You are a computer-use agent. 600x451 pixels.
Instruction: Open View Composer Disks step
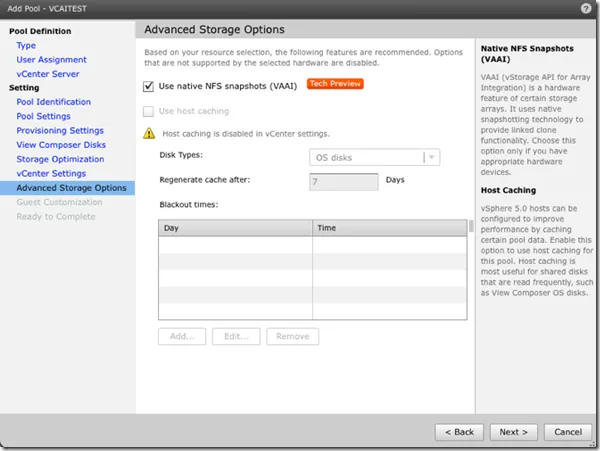click(61, 145)
